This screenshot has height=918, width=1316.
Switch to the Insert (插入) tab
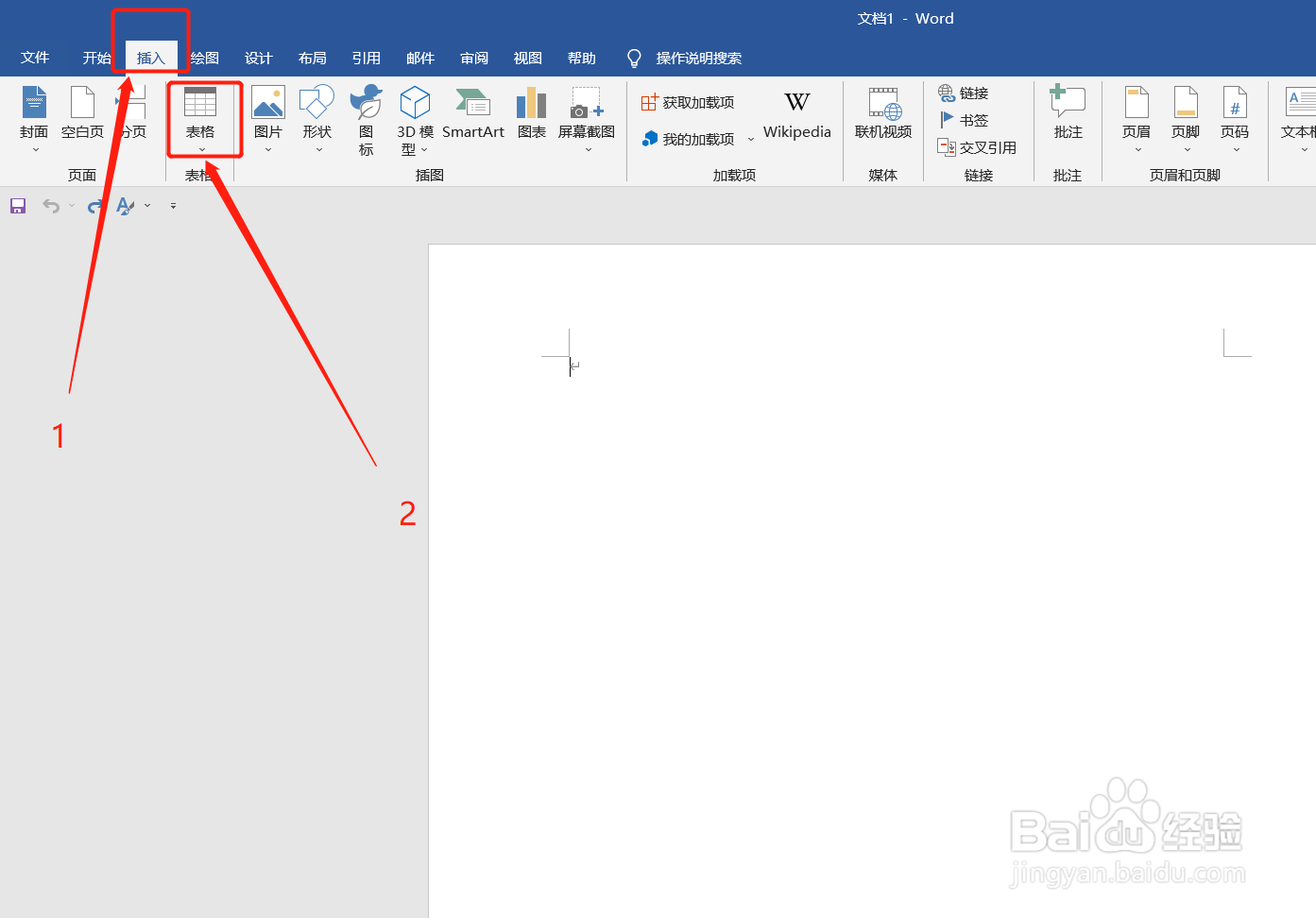(151, 58)
